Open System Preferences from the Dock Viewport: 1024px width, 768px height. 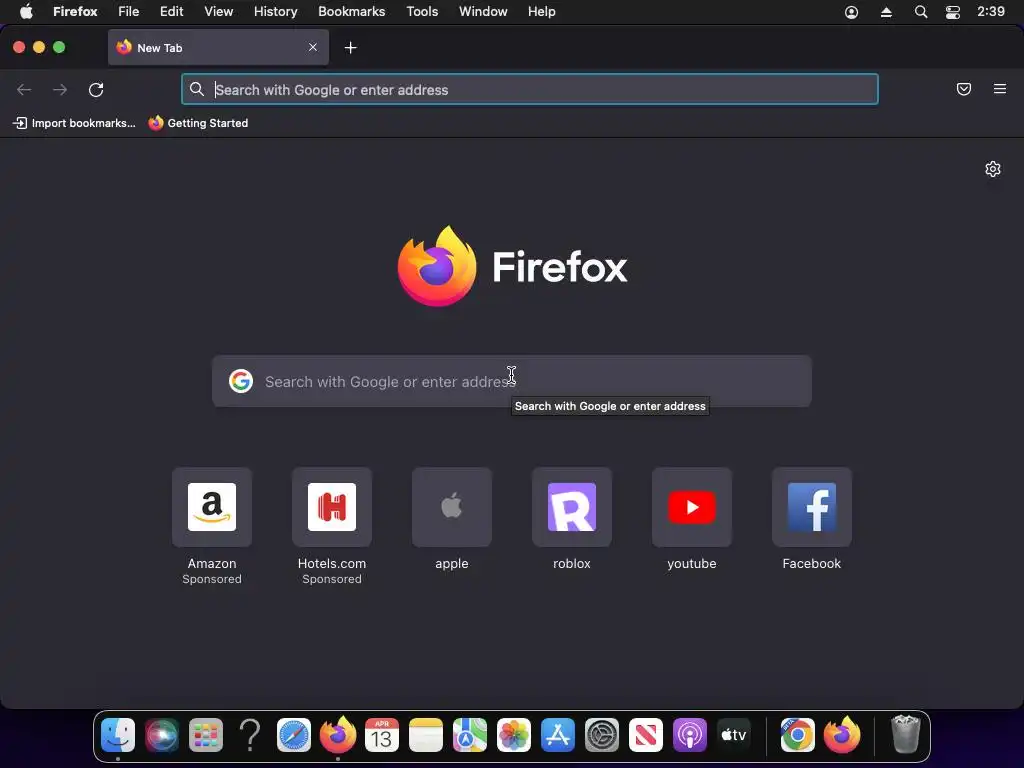coord(601,735)
